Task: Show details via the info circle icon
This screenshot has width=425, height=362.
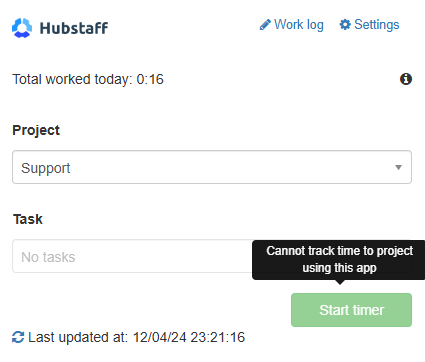Action: point(406,79)
